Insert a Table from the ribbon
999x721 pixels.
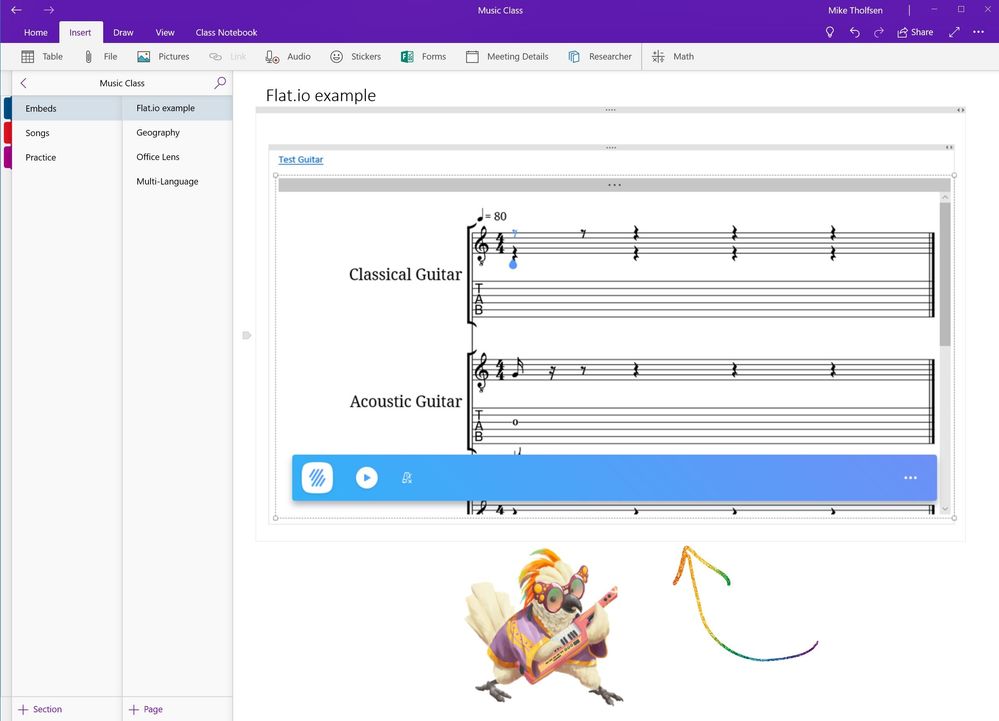(x=42, y=57)
